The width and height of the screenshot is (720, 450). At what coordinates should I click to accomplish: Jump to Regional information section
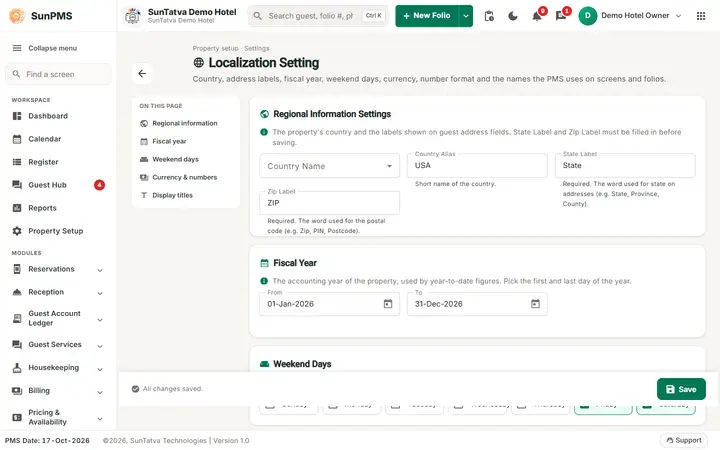tap(179, 124)
